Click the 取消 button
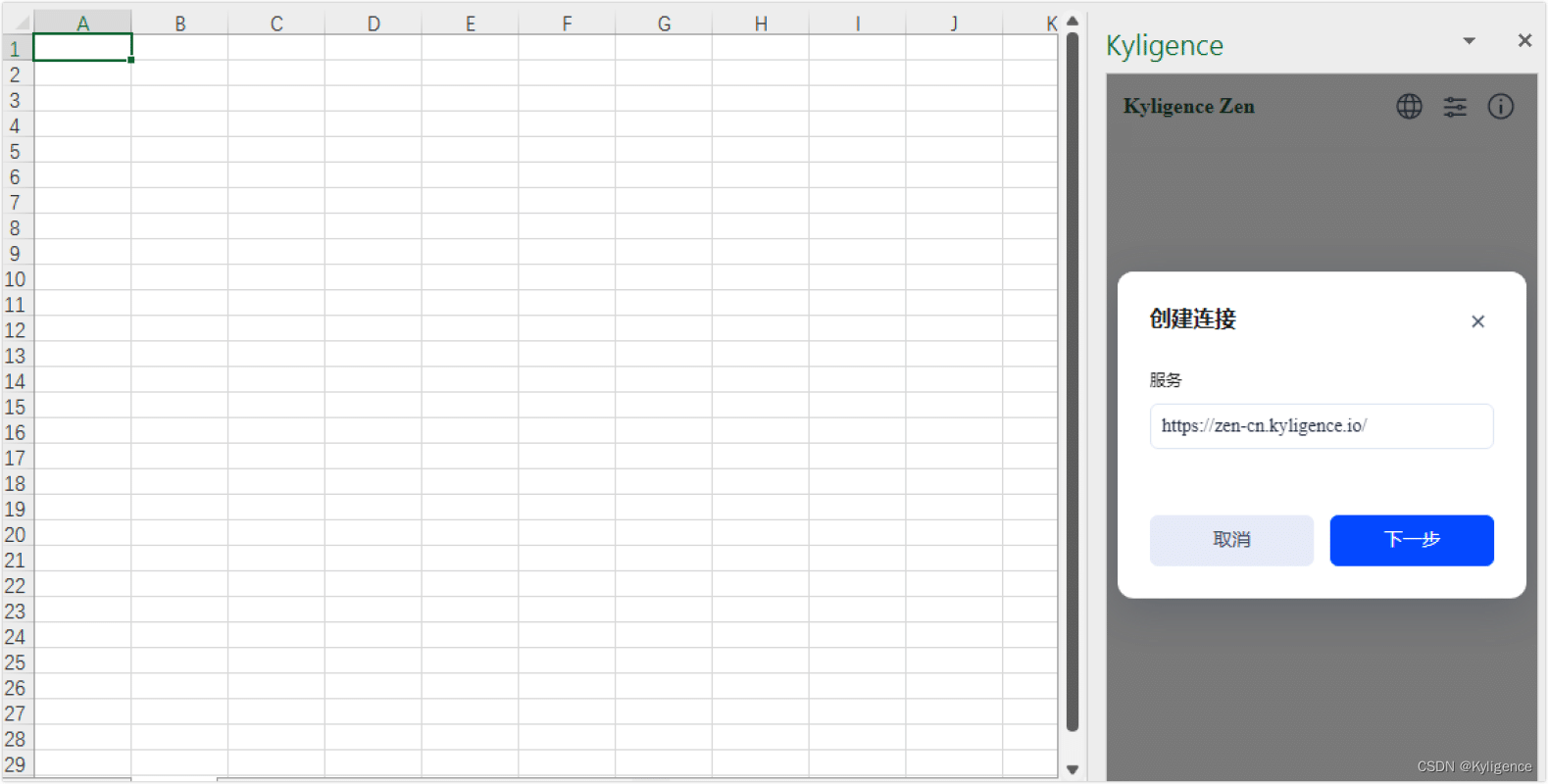 [1231, 540]
